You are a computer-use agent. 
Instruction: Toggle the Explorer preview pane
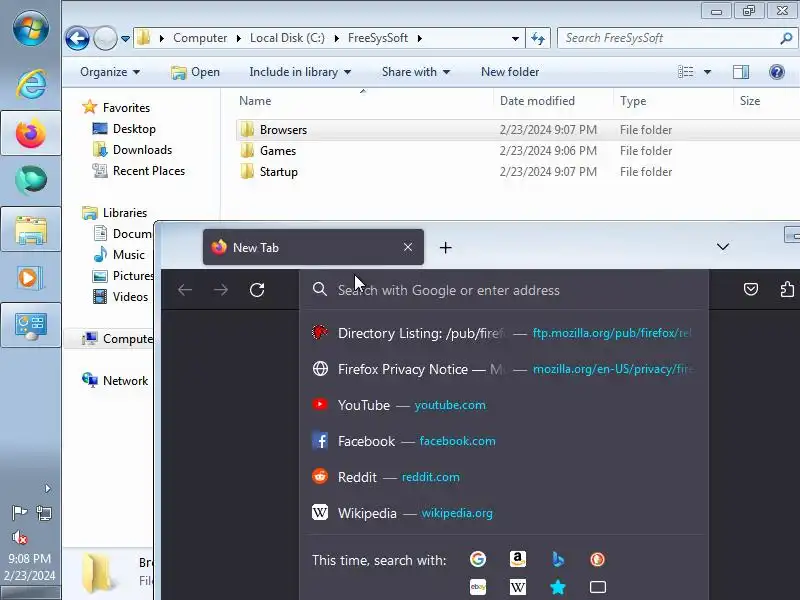[x=741, y=72]
